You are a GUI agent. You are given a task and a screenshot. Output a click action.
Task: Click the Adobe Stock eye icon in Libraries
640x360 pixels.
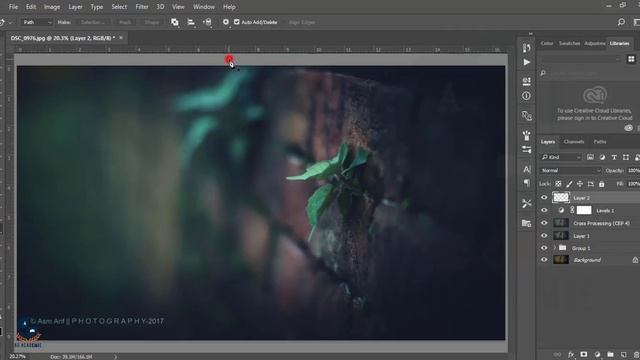tap(629, 128)
